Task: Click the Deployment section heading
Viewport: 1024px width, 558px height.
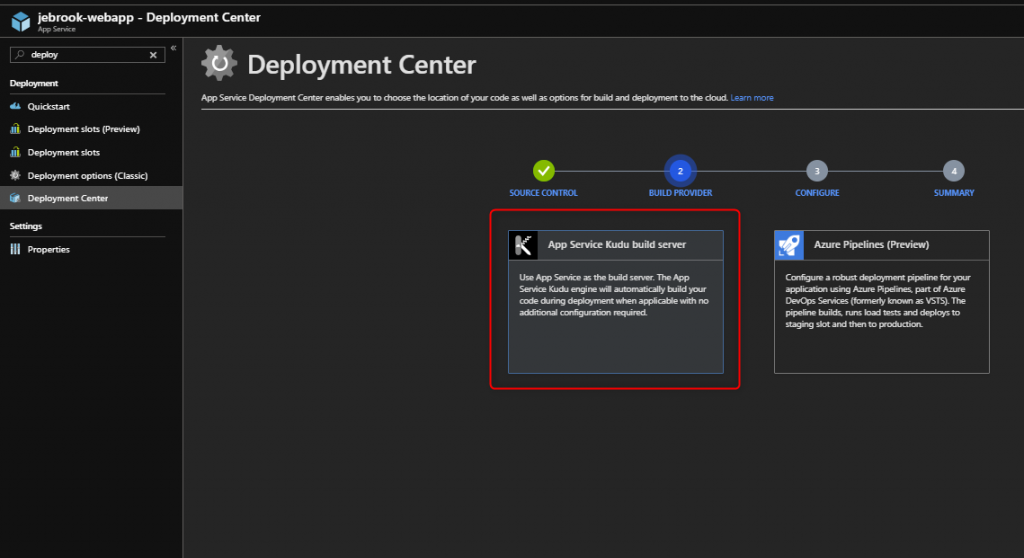Action: pyautogui.click(x=34, y=83)
